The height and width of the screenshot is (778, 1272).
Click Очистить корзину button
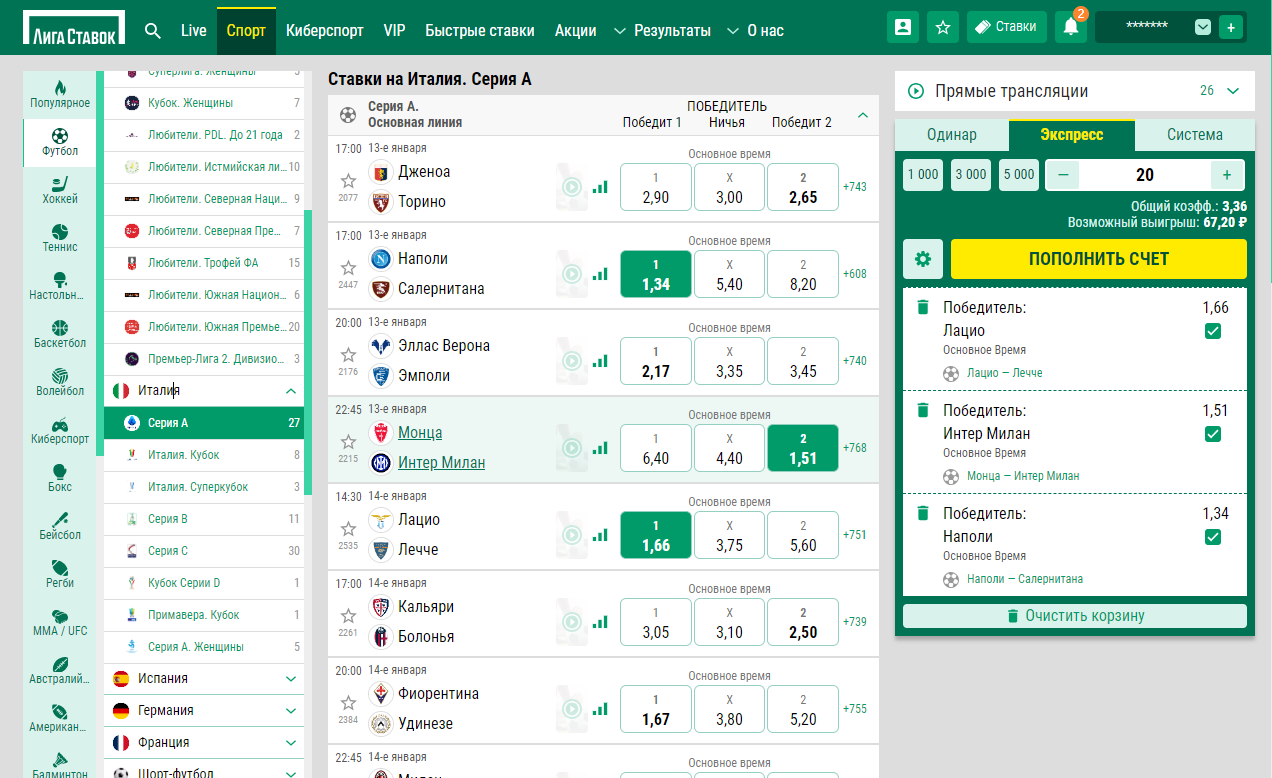click(x=1075, y=616)
